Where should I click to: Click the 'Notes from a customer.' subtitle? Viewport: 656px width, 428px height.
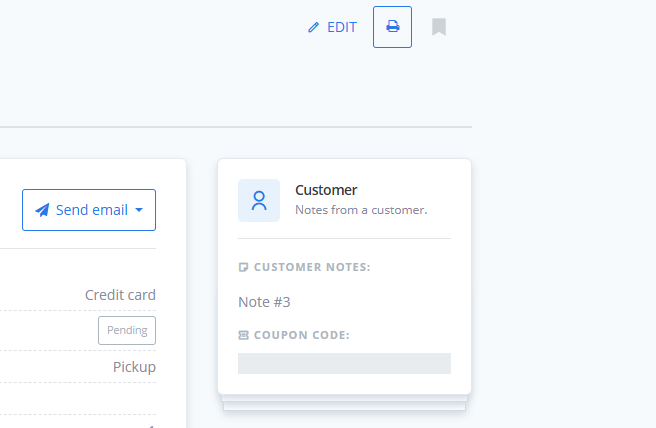click(361, 210)
